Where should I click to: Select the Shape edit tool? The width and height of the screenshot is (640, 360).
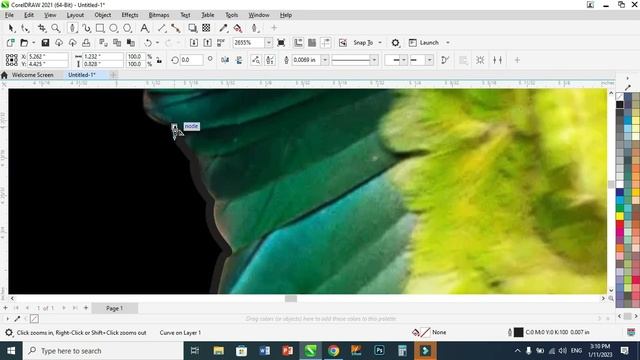(x=25, y=28)
